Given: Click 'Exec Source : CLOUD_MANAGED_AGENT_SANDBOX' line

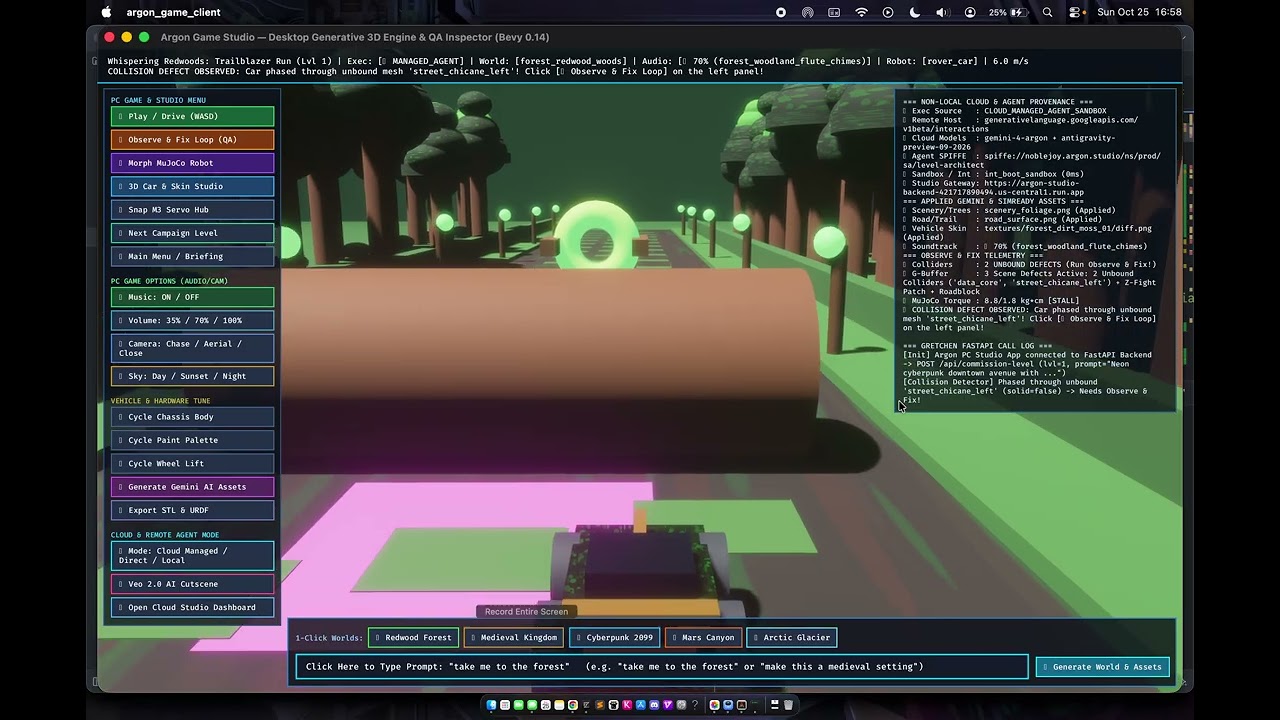Looking at the screenshot, I should (x=1005, y=111).
